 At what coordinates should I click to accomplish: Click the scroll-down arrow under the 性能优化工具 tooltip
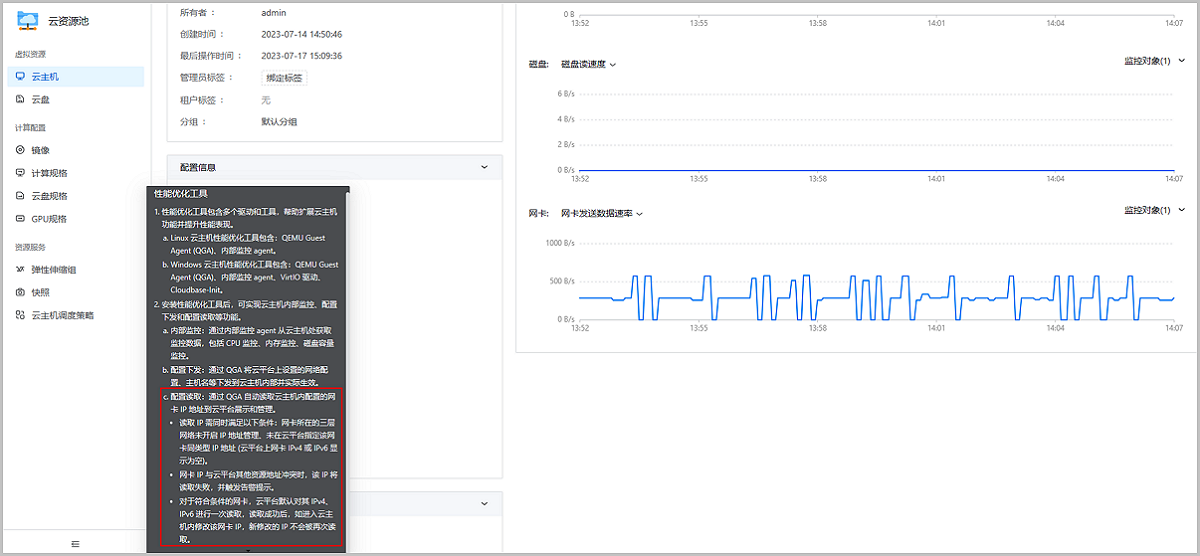point(247,550)
